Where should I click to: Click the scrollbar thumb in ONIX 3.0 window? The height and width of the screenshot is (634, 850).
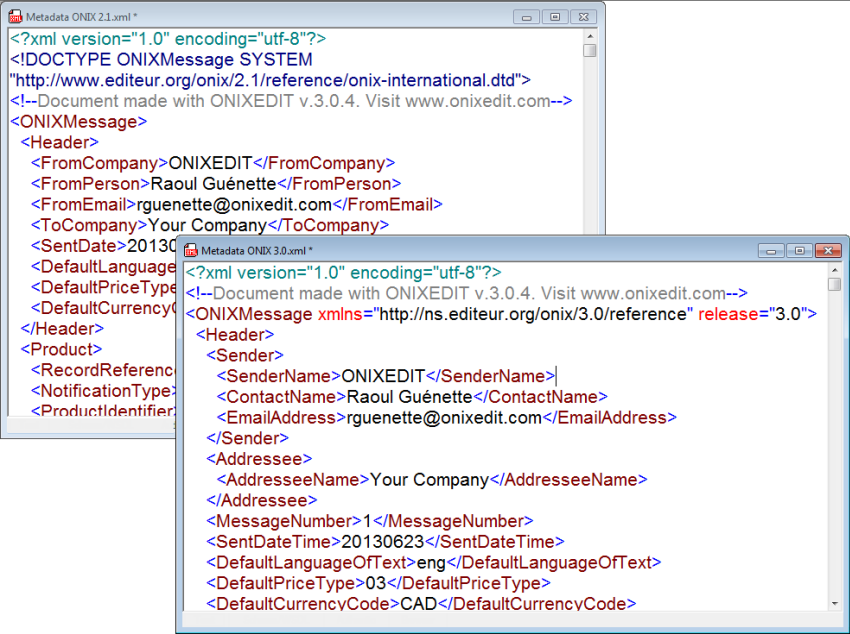coord(835,284)
